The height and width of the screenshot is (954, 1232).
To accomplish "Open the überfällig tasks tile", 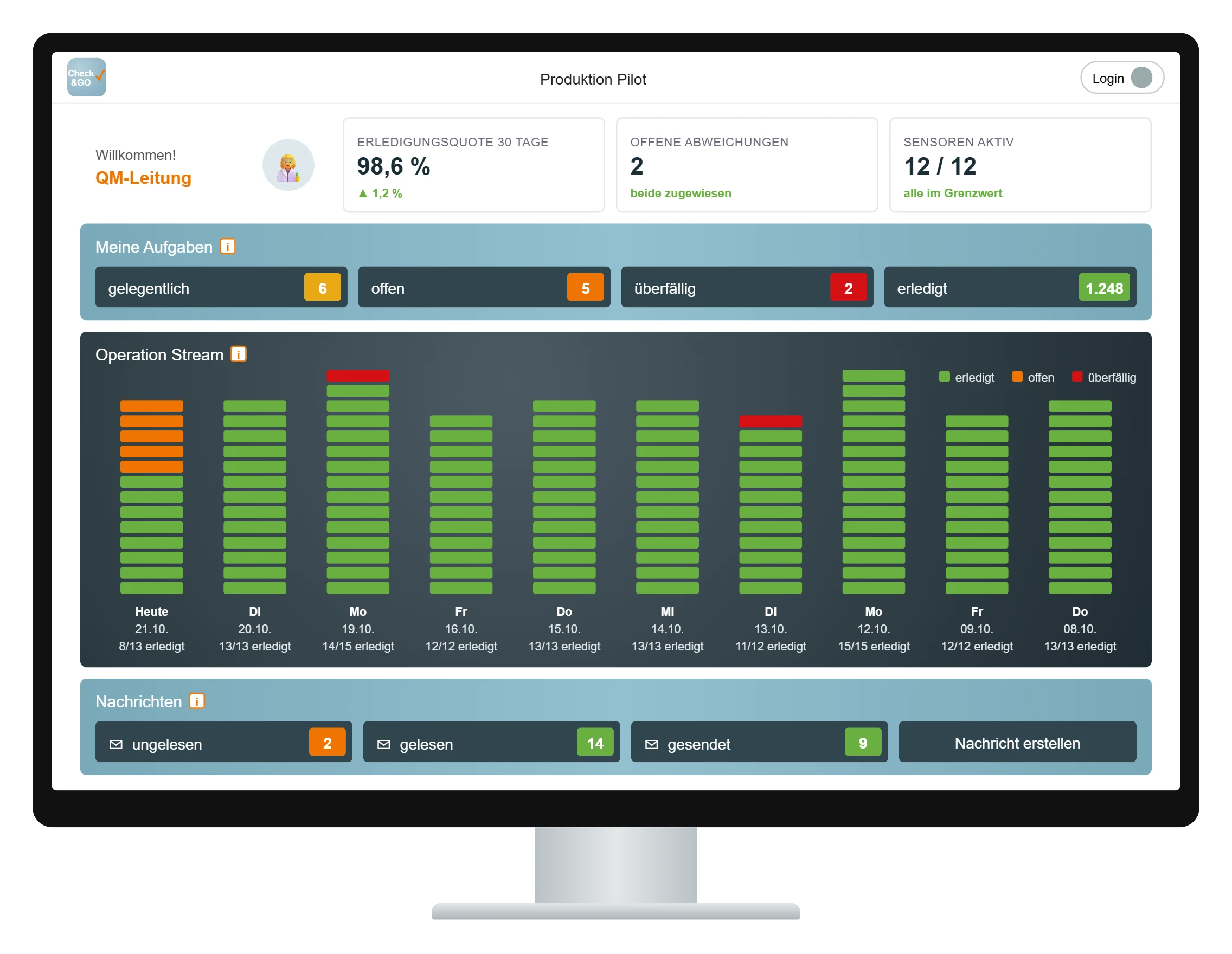I will (747, 287).
